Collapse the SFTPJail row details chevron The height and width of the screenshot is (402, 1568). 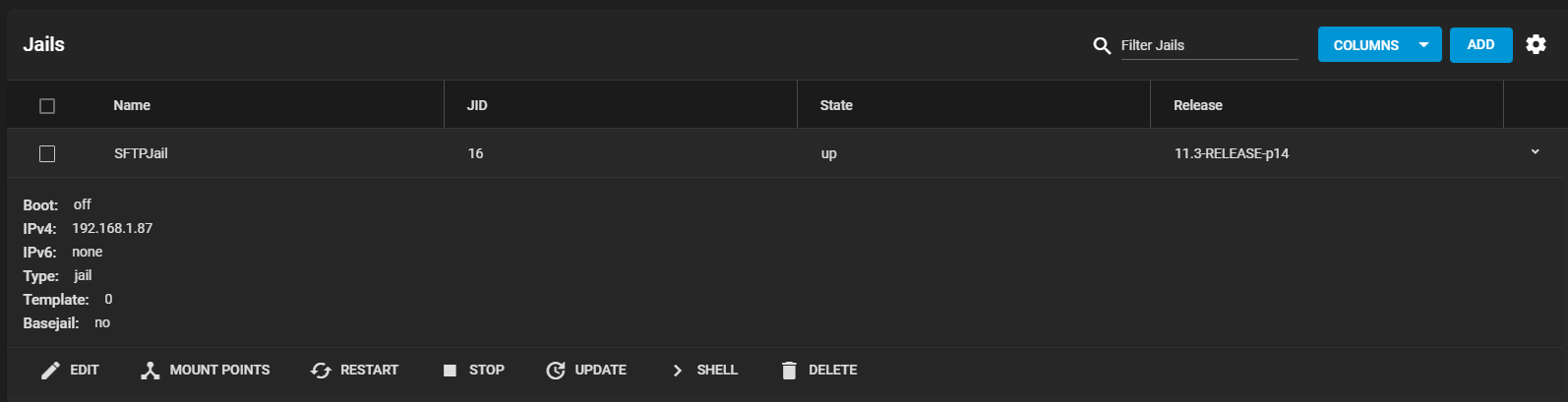pos(1535,152)
